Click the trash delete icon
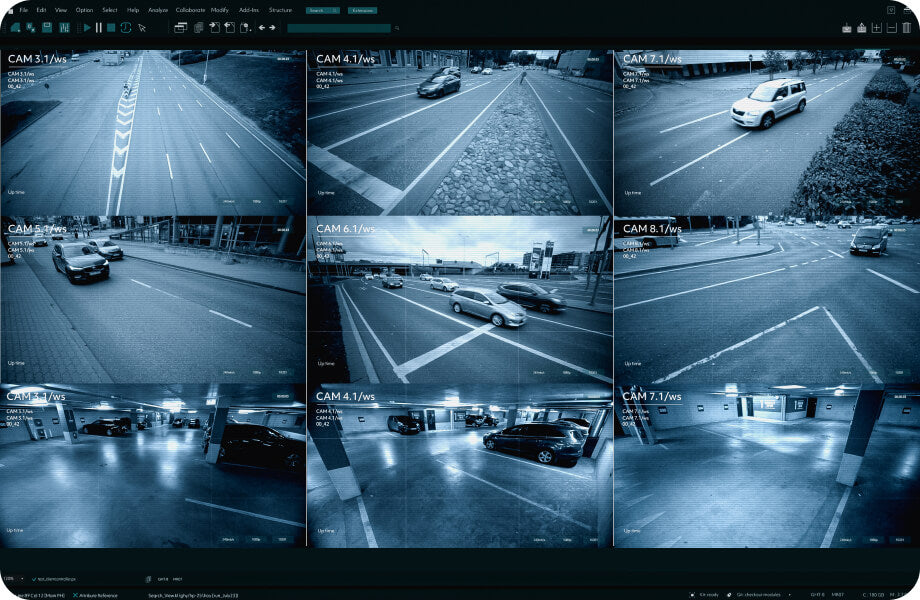 coord(907,28)
